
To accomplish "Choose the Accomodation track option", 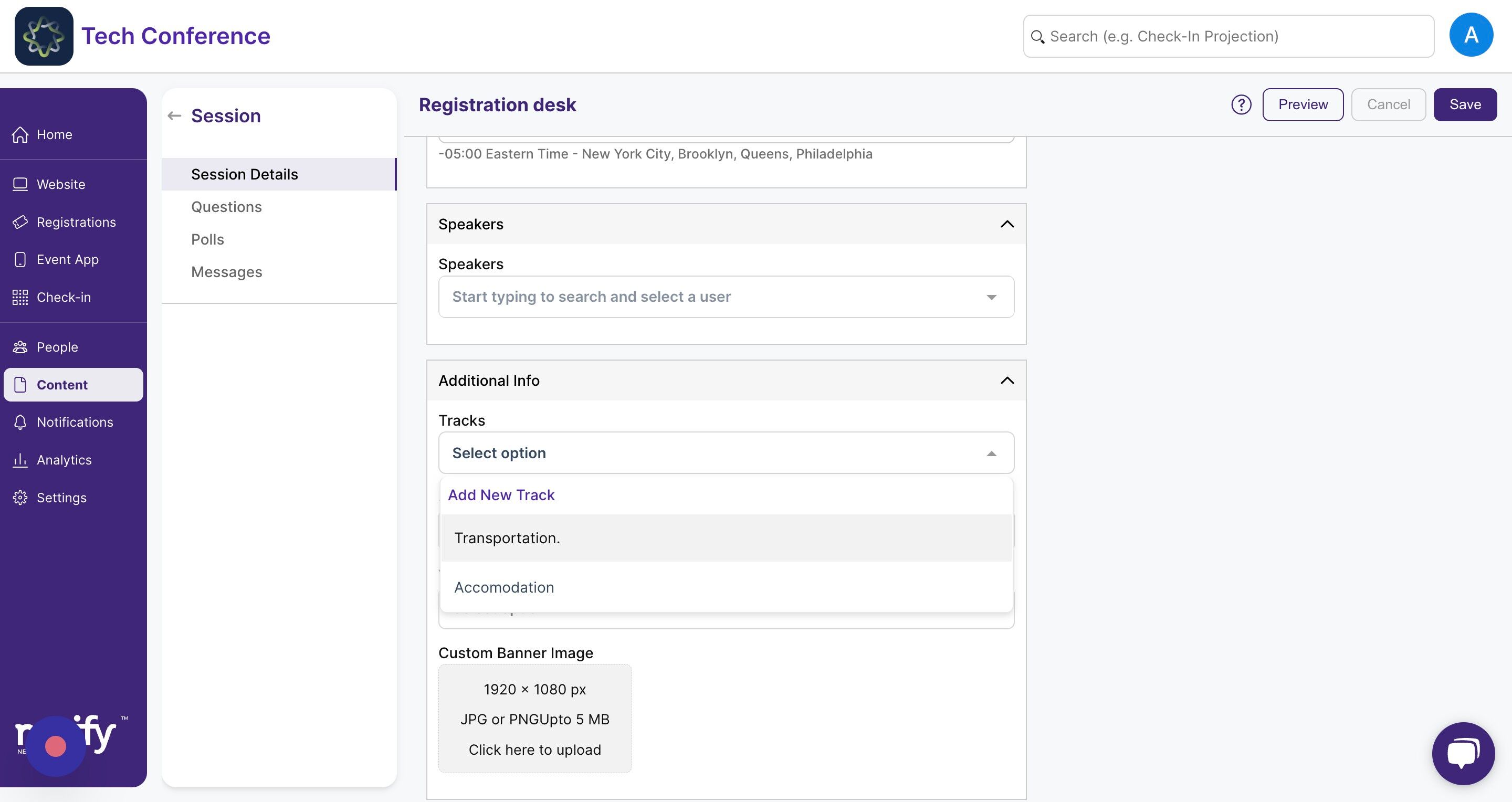I will click(x=504, y=587).
